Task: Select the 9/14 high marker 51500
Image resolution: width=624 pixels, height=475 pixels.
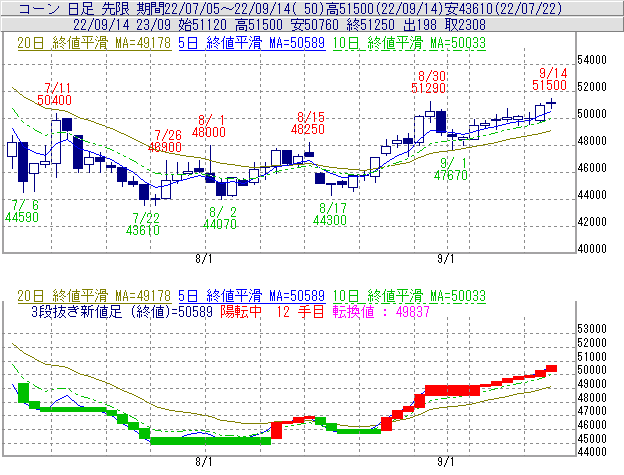Action: click(551, 86)
